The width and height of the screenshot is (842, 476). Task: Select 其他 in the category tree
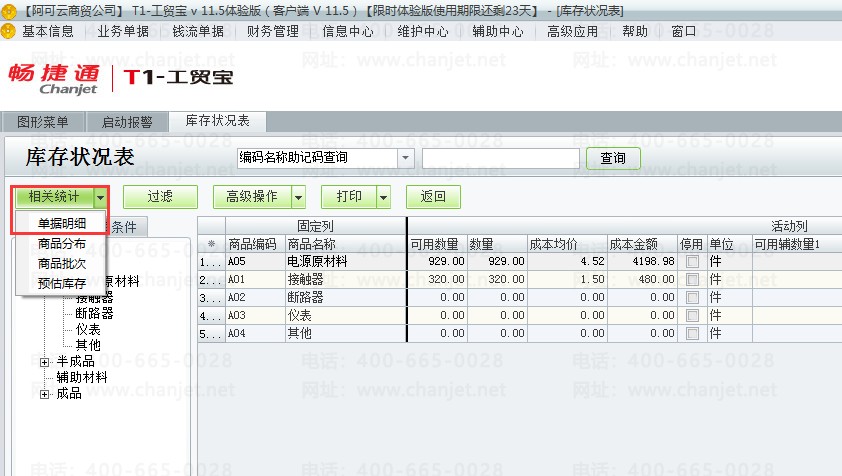88,345
